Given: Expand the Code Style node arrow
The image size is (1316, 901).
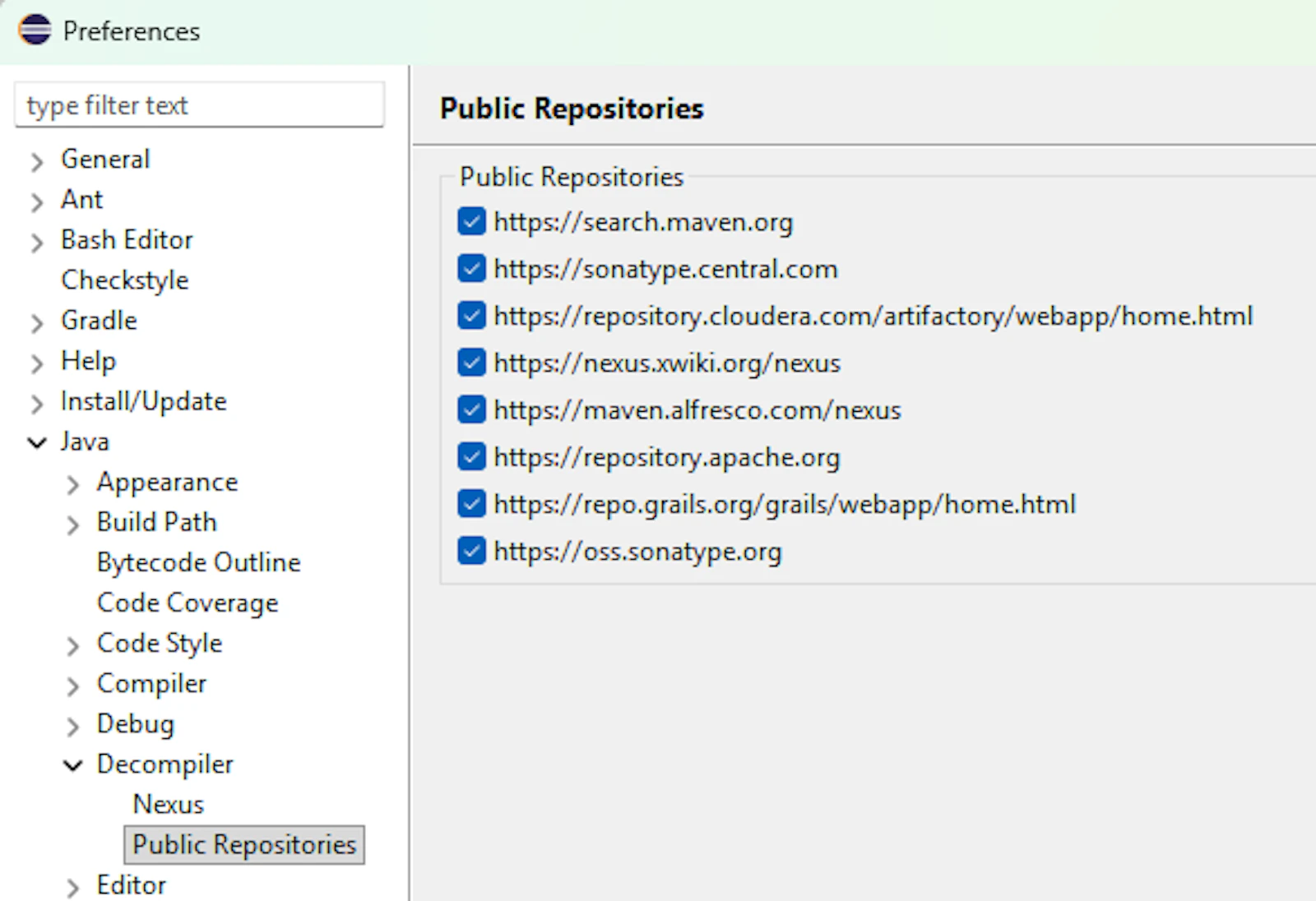Looking at the screenshot, I should tap(72, 645).
